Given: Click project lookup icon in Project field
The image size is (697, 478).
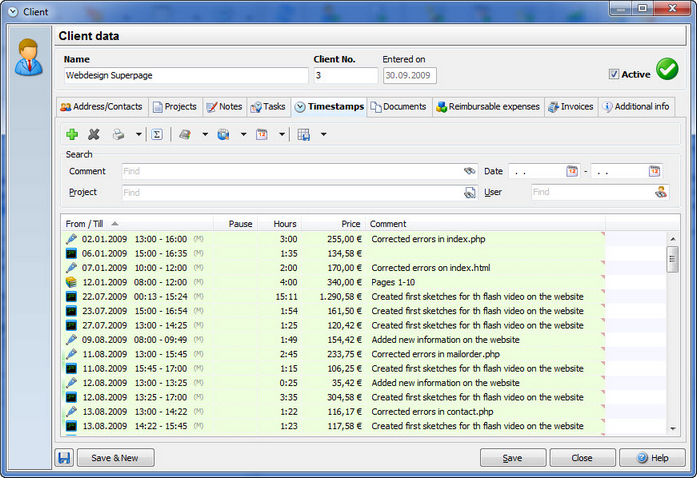Looking at the screenshot, I should (x=469, y=193).
